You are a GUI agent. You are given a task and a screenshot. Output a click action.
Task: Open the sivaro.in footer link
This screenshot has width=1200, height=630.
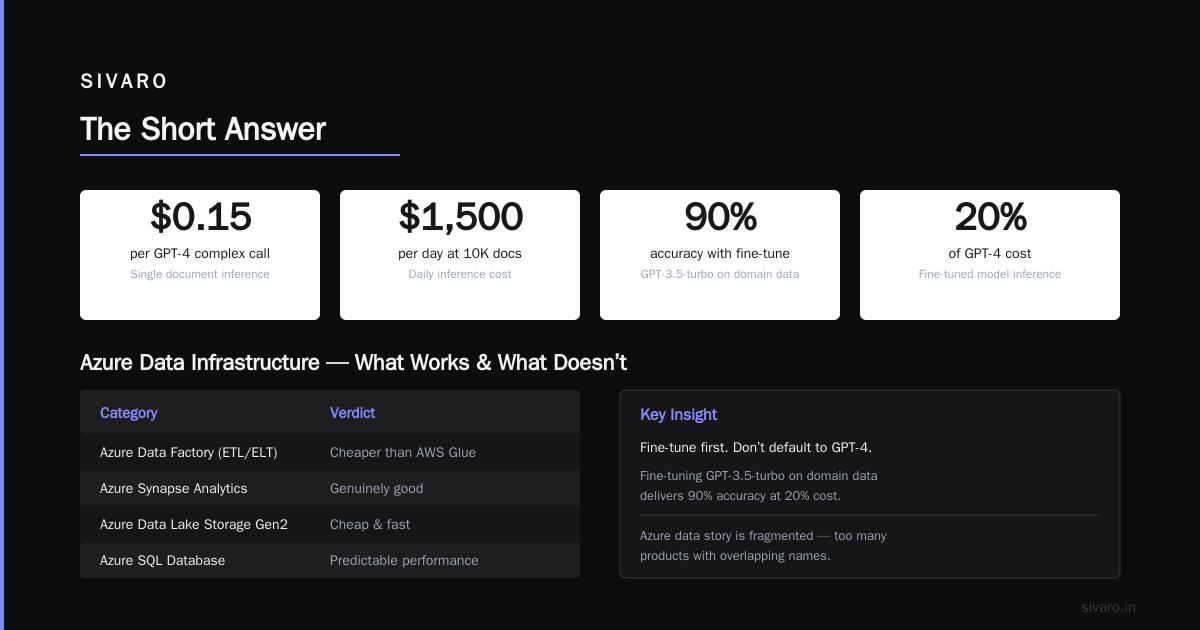click(1109, 607)
